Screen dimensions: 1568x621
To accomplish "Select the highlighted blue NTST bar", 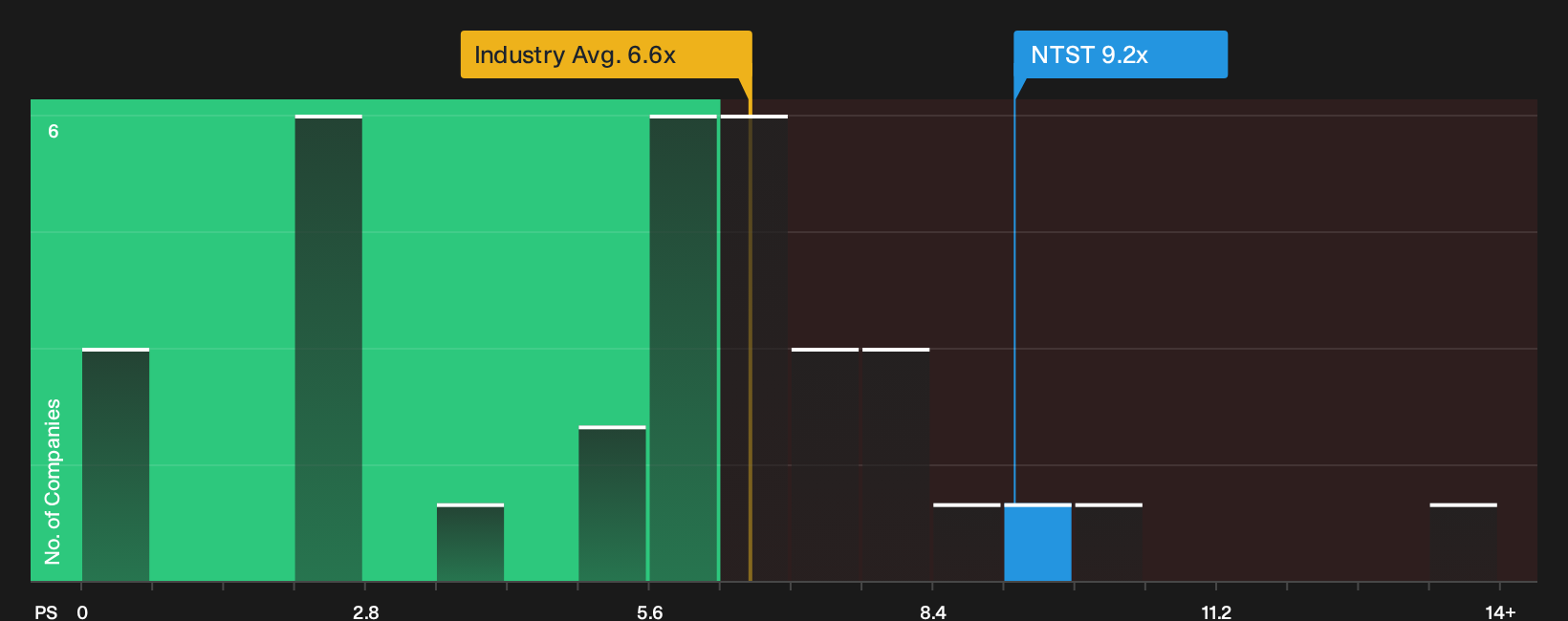I will click(1037, 543).
